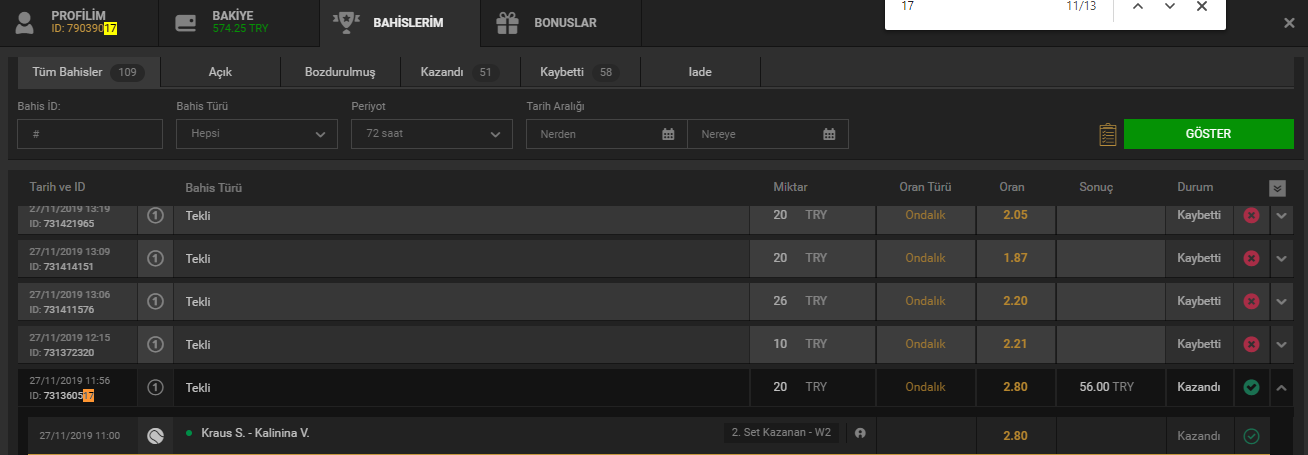Select the Bozdurulmuş tab

pyautogui.click(x=341, y=72)
